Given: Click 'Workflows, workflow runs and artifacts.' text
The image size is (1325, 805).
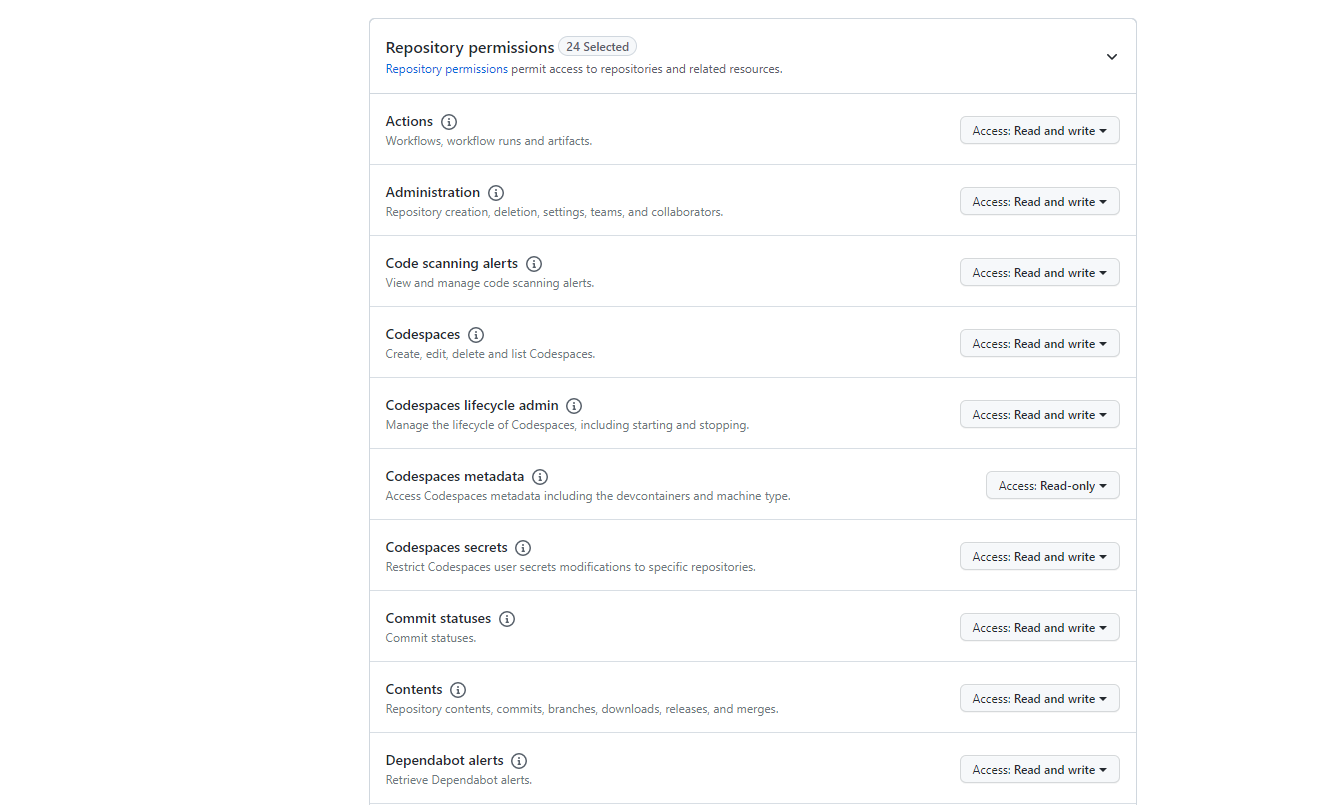Looking at the screenshot, I should pyautogui.click(x=489, y=141).
